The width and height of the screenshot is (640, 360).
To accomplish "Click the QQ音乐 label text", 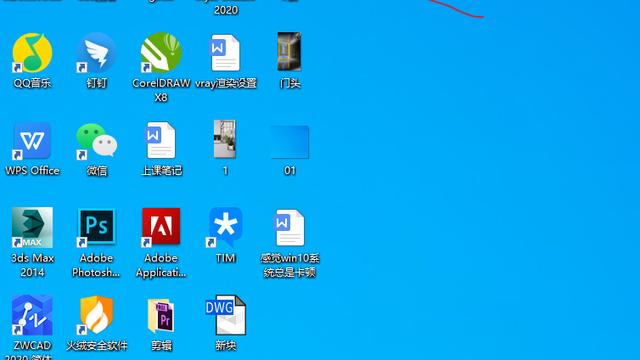I will [x=32, y=83].
